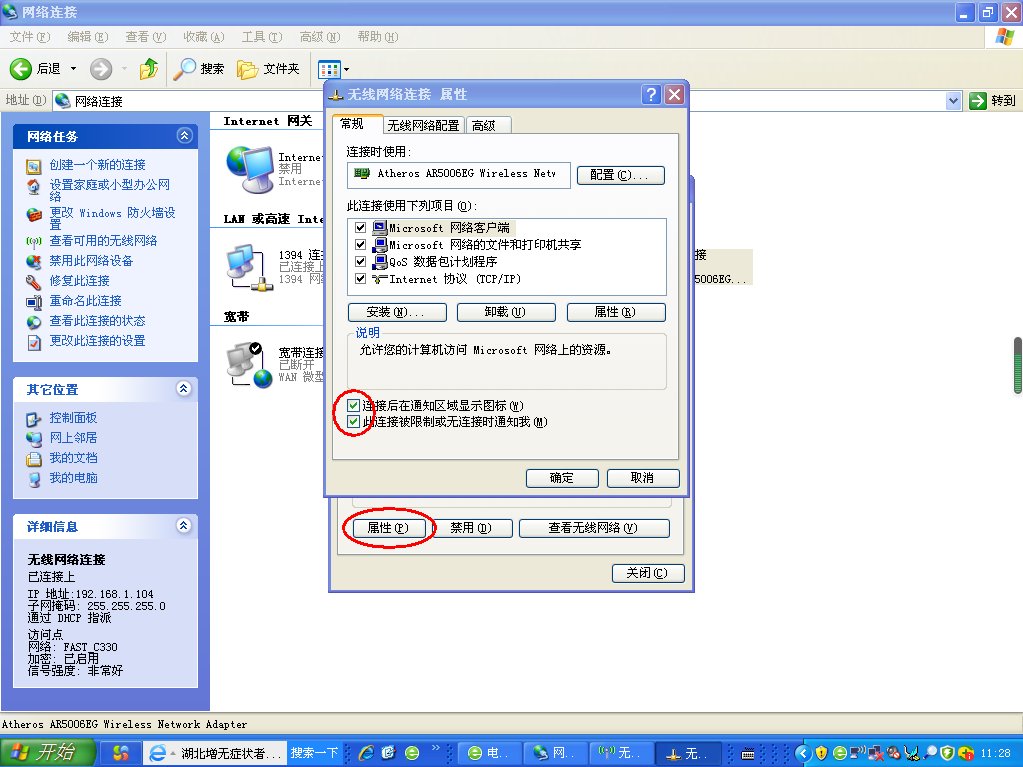Uncheck QoS 数据包计划程序 checkbox
Screen dimensions: 1023x767
[360, 262]
